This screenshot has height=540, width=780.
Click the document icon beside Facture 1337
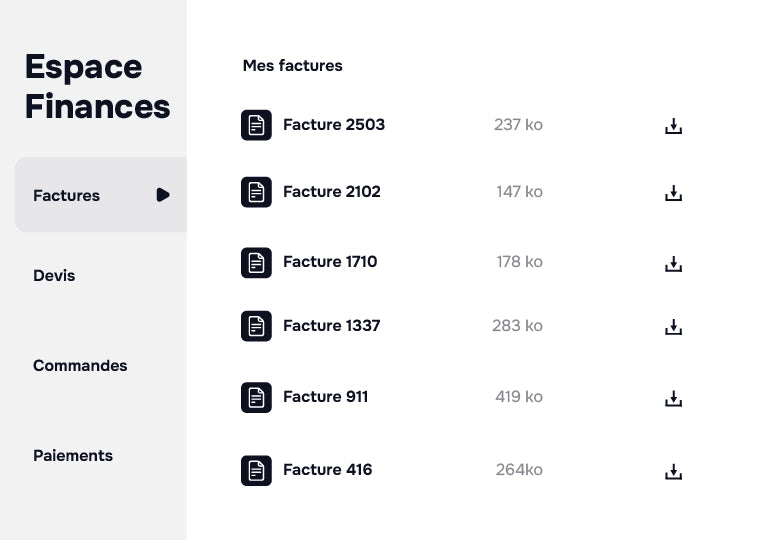256,326
